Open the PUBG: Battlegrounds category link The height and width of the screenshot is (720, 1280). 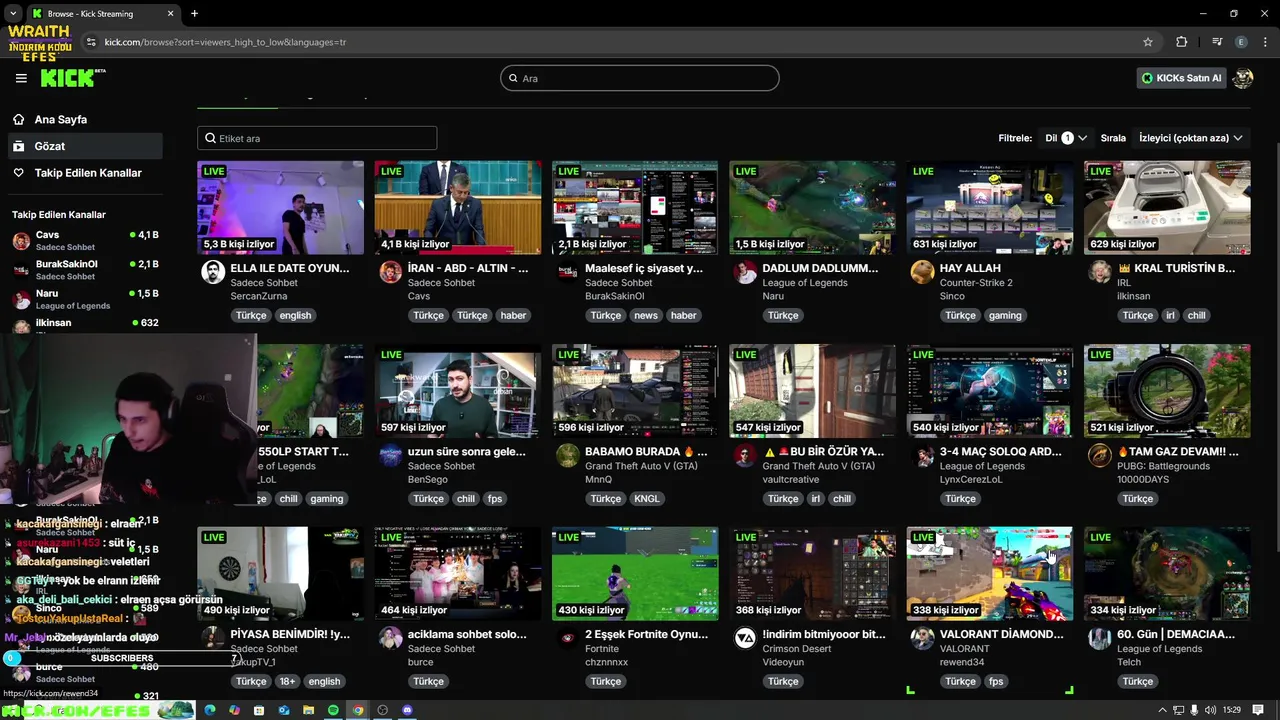tap(1163, 466)
